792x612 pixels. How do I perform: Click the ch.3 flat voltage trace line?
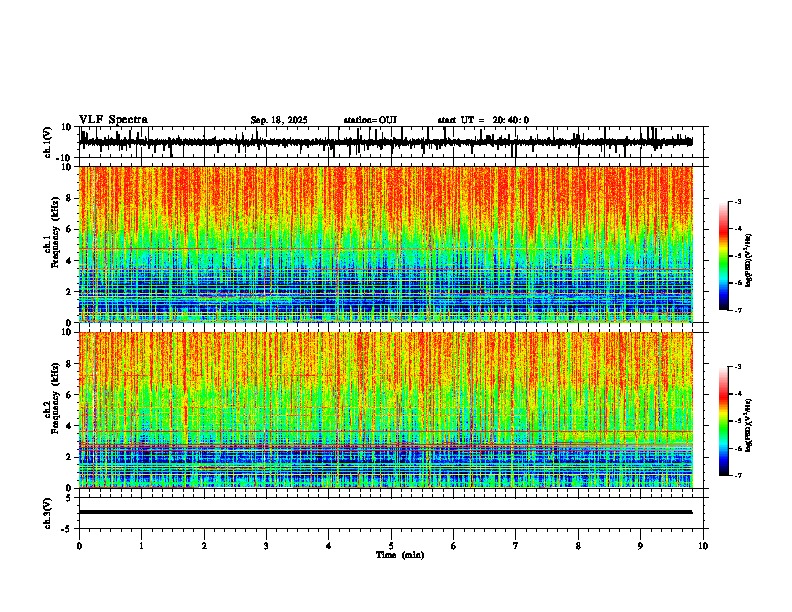[x=386, y=512]
